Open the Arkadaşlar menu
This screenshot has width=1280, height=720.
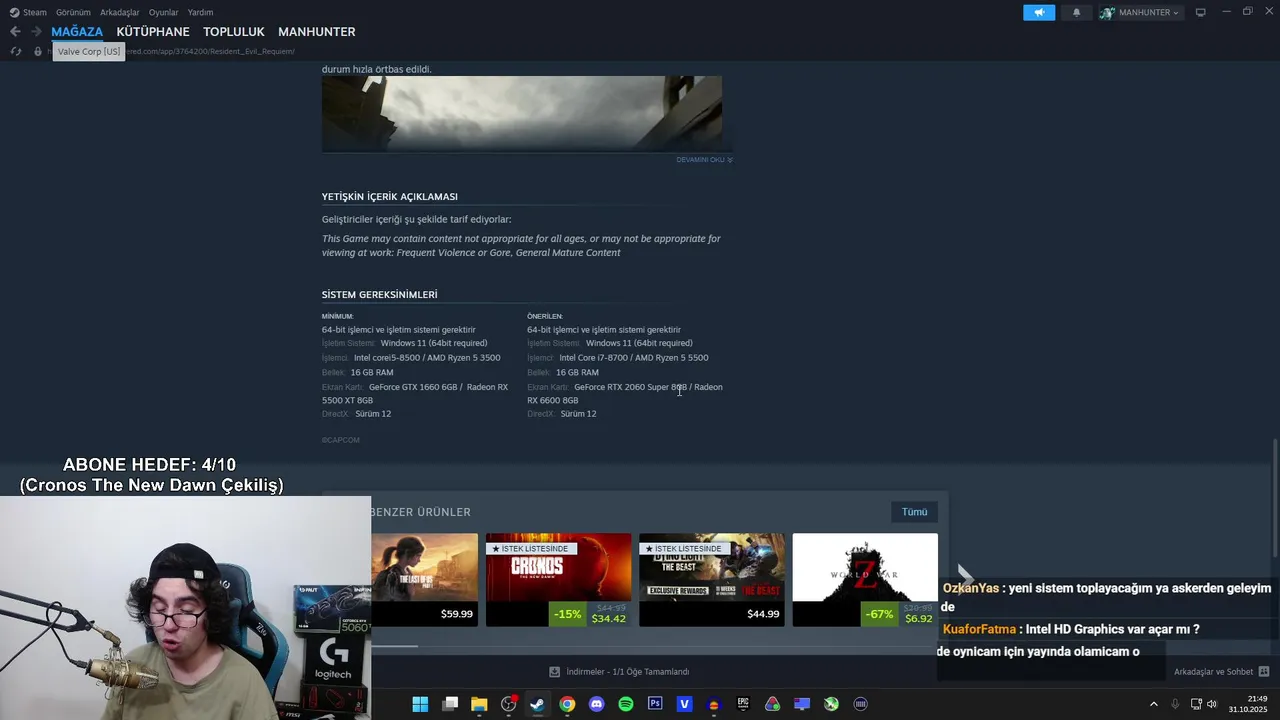coord(120,12)
